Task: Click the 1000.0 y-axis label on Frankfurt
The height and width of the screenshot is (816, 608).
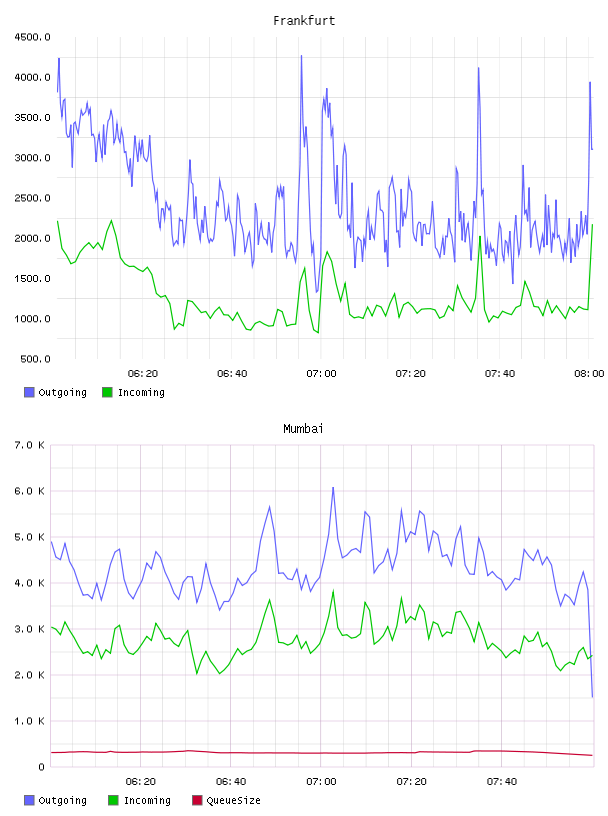Action: click(32, 319)
